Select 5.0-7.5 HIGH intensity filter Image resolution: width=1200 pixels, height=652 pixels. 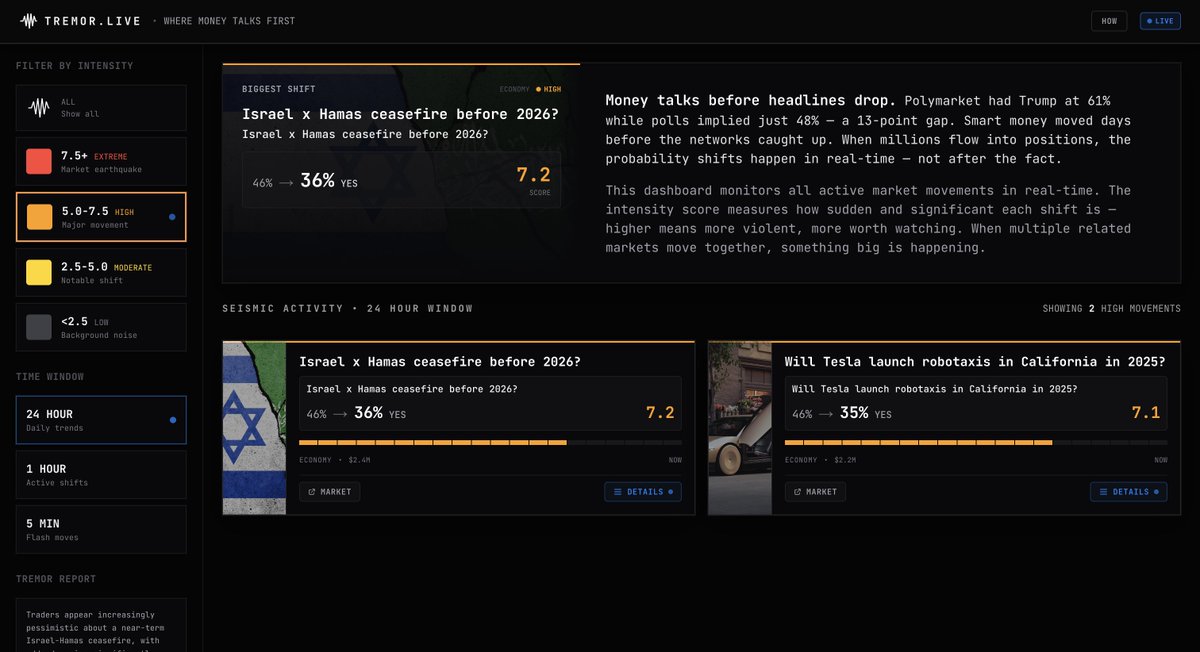click(x=101, y=217)
